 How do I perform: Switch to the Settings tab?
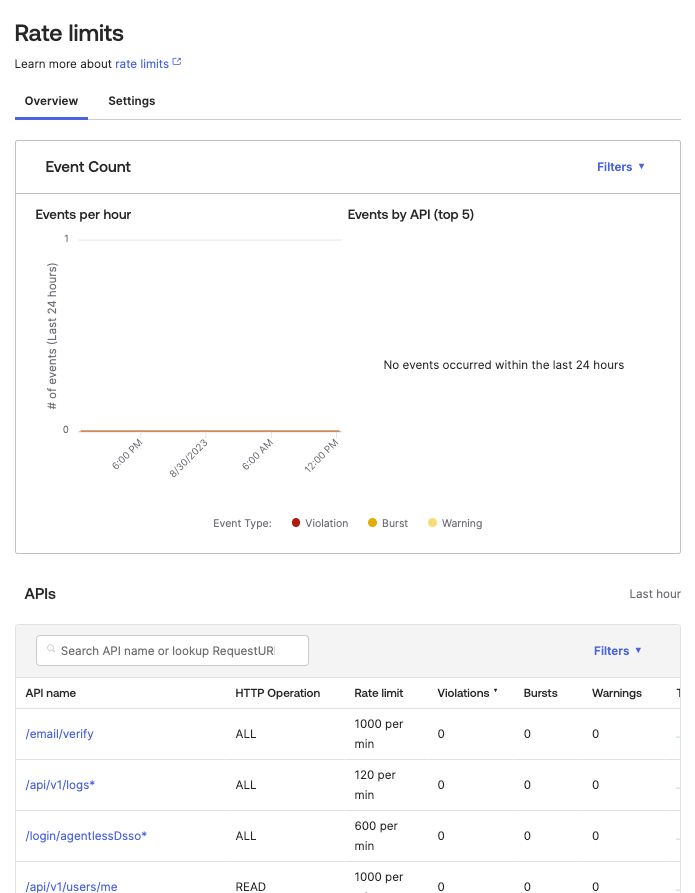click(x=134, y=101)
